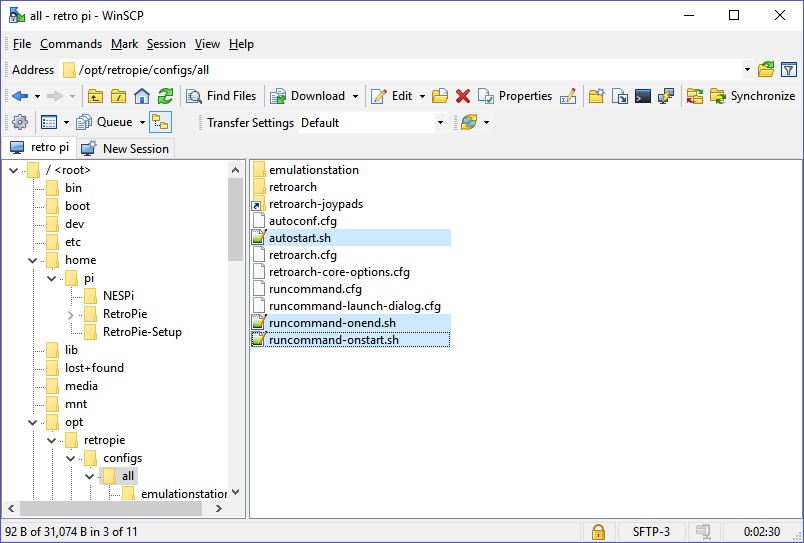Edit the selected file
This screenshot has height=543, width=804.
coord(392,96)
